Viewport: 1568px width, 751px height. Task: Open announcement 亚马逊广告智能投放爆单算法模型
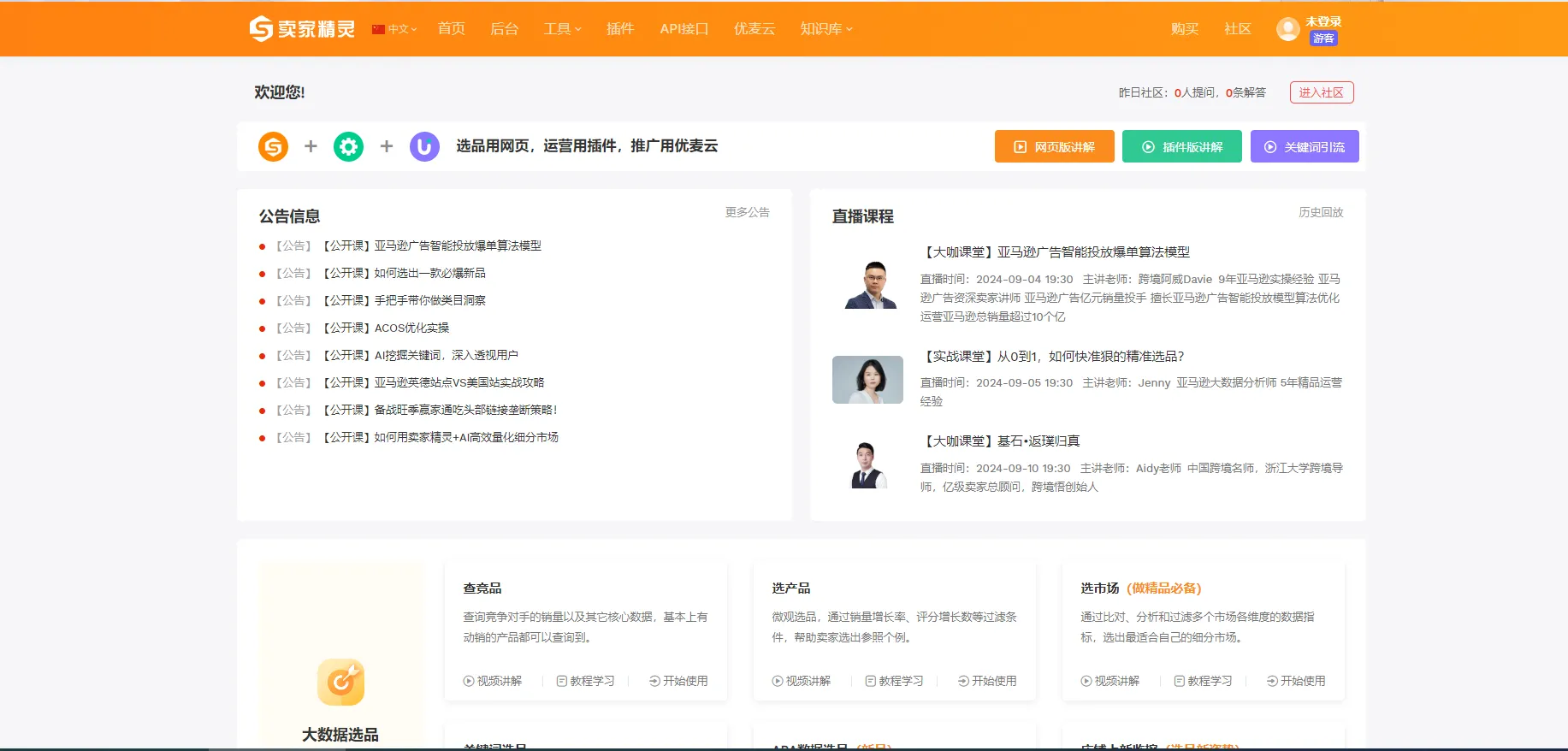coord(432,245)
